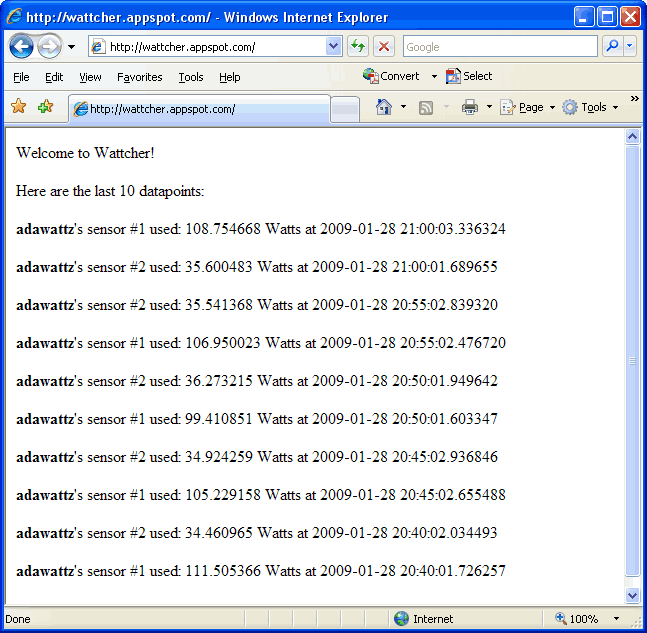Click the green Refresh button
Image resolution: width=647 pixels, height=633 pixels.
[358, 46]
